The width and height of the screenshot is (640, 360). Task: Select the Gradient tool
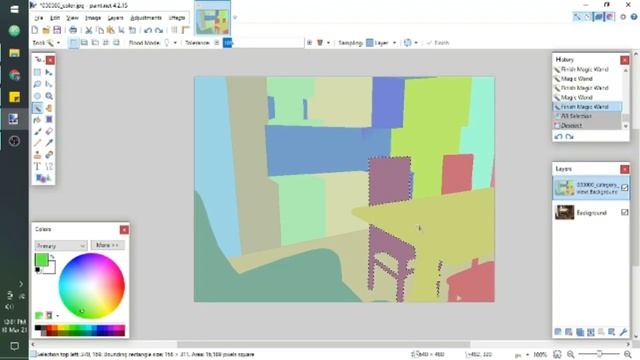click(49, 120)
